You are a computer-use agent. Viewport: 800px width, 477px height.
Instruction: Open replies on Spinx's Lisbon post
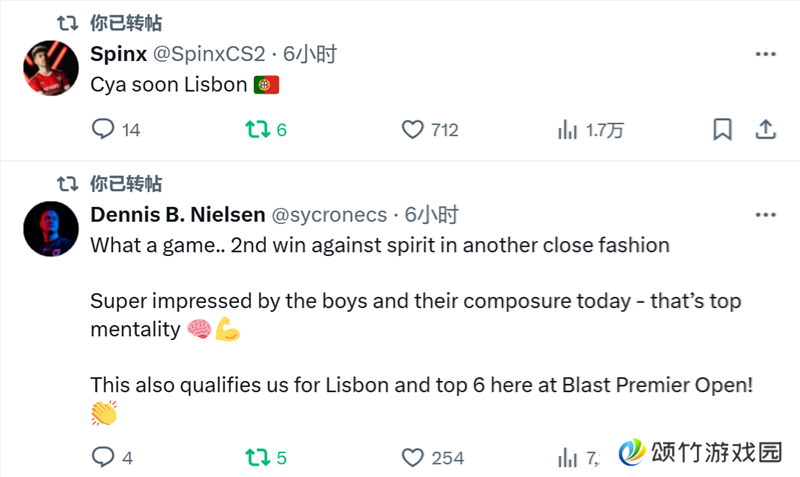pos(115,130)
